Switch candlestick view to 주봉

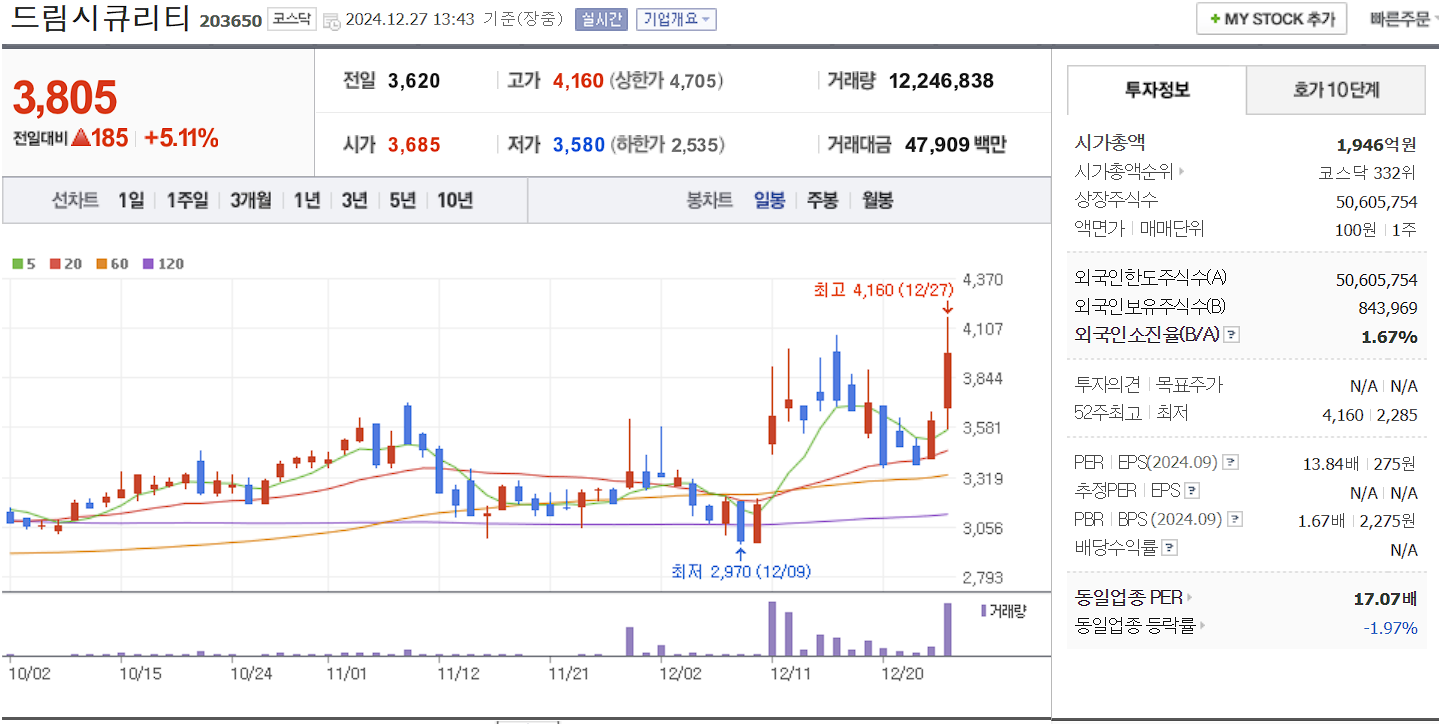tap(823, 200)
